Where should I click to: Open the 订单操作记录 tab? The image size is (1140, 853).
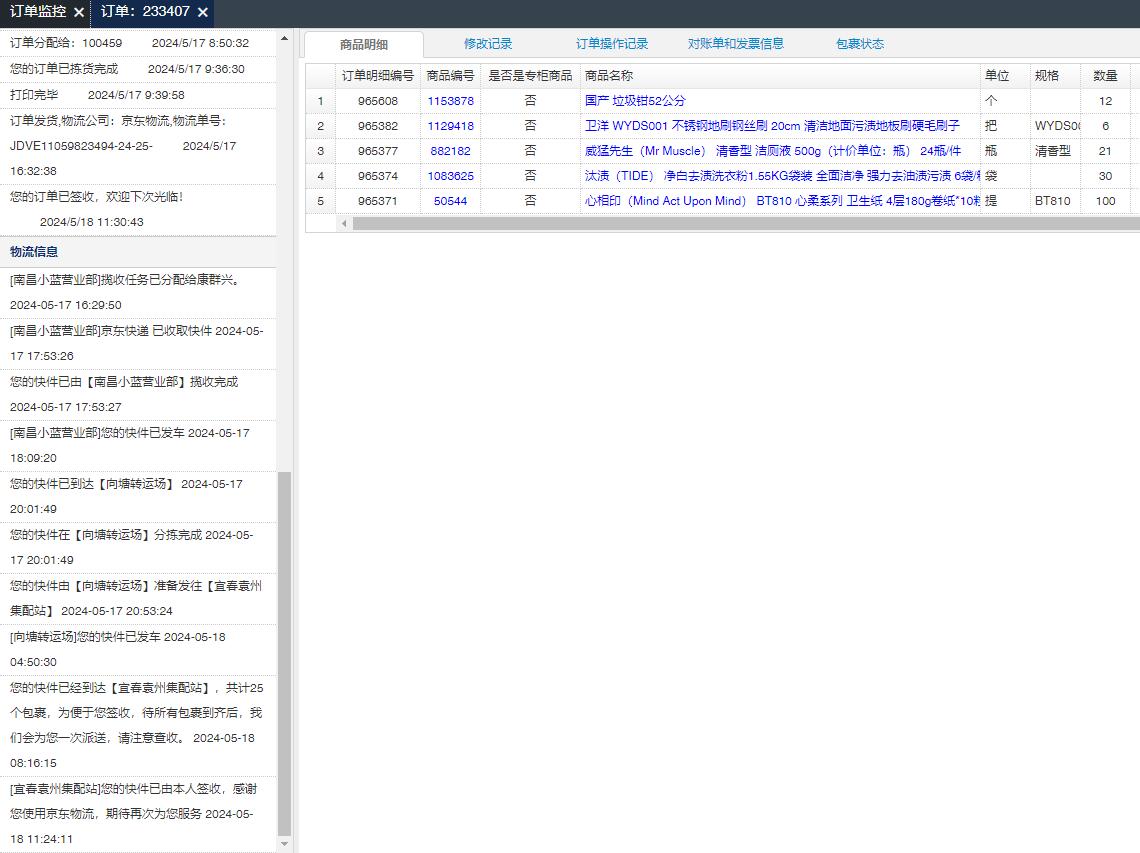click(x=611, y=44)
